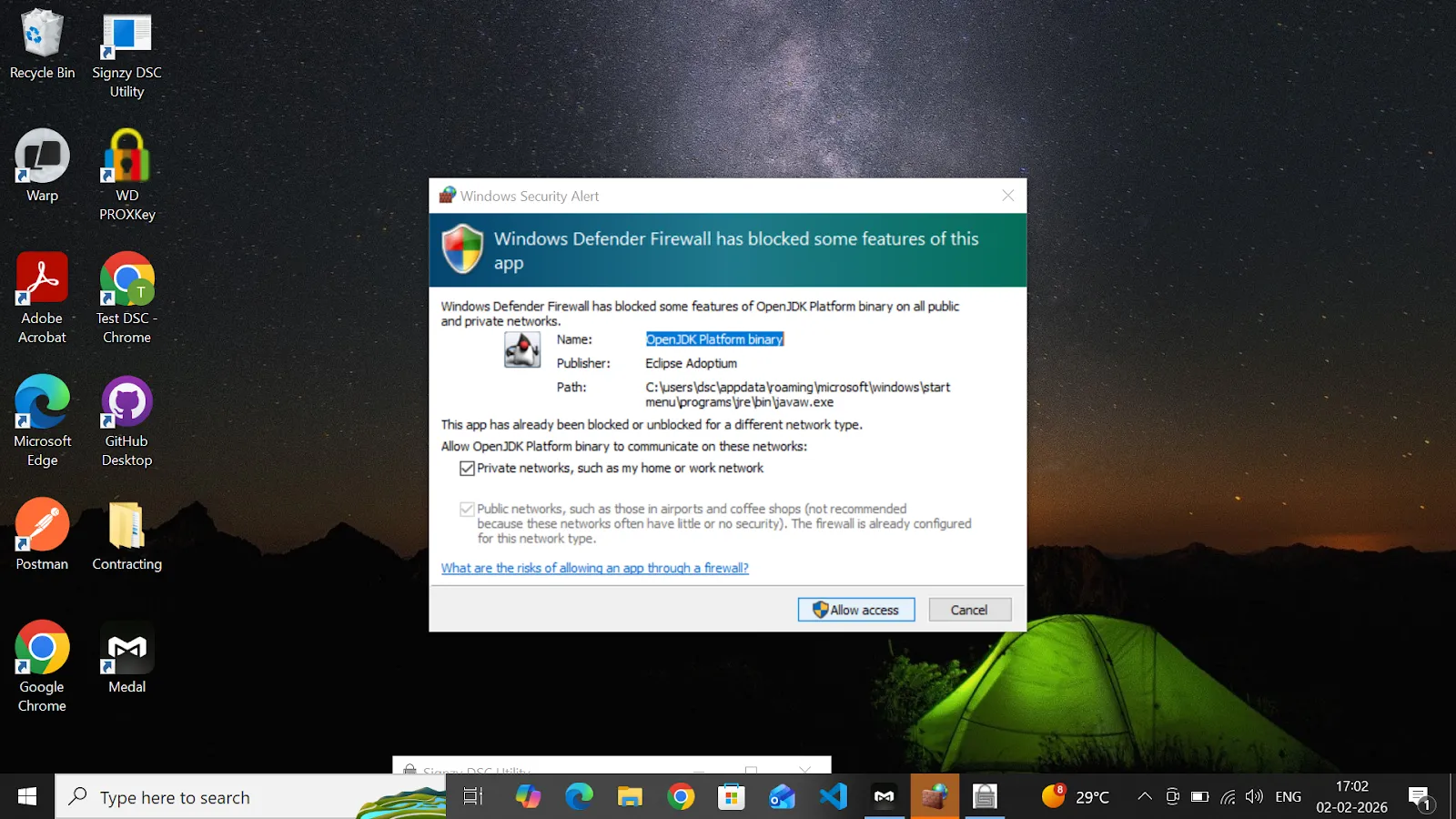This screenshot has height=819, width=1456.
Task: Open File Explorer from the taskbar
Action: (x=630, y=797)
